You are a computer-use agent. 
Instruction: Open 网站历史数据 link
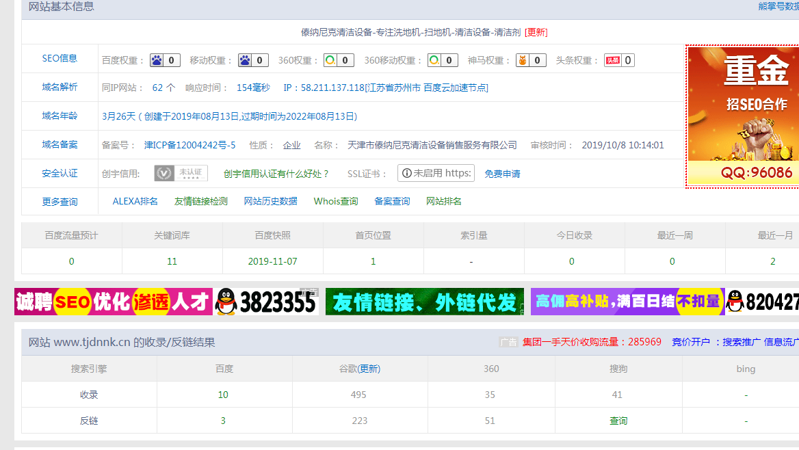[x=271, y=201]
